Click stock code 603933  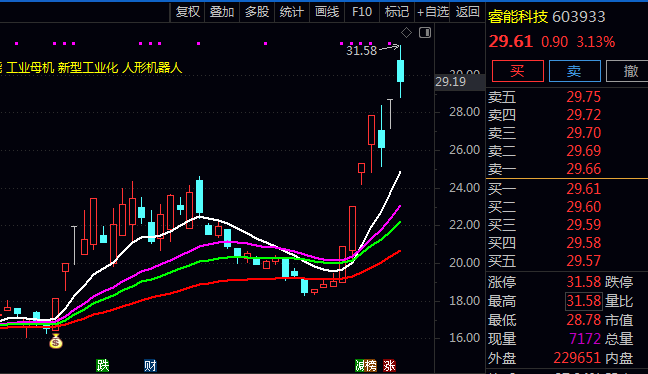(x=579, y=17)
